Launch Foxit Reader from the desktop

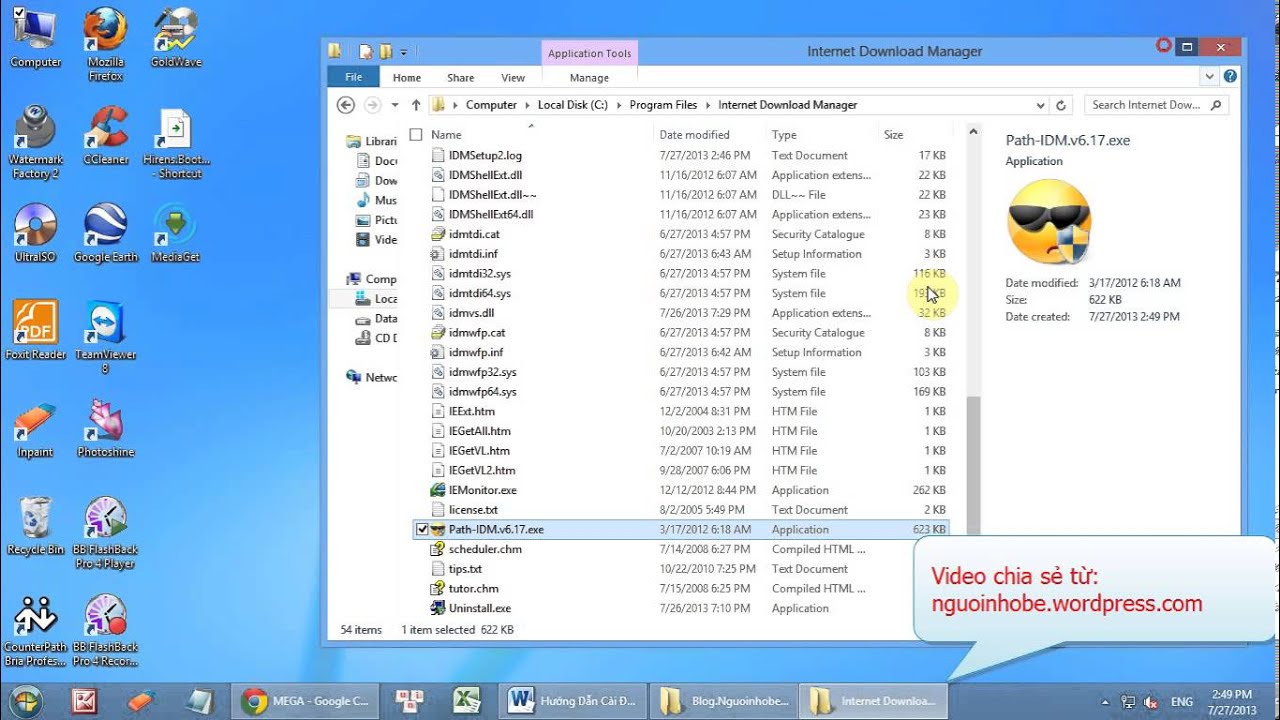(x=35, y=328)
